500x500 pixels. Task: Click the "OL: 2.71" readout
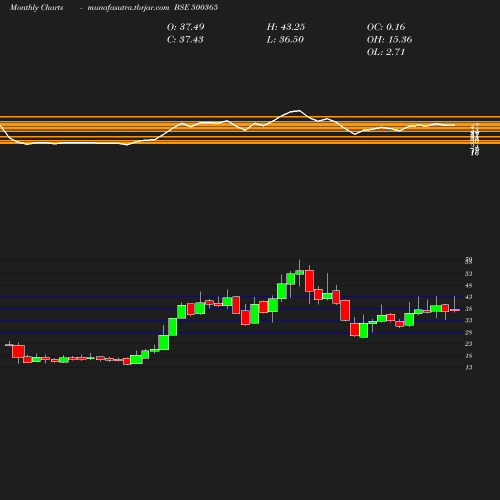point(386,52)
